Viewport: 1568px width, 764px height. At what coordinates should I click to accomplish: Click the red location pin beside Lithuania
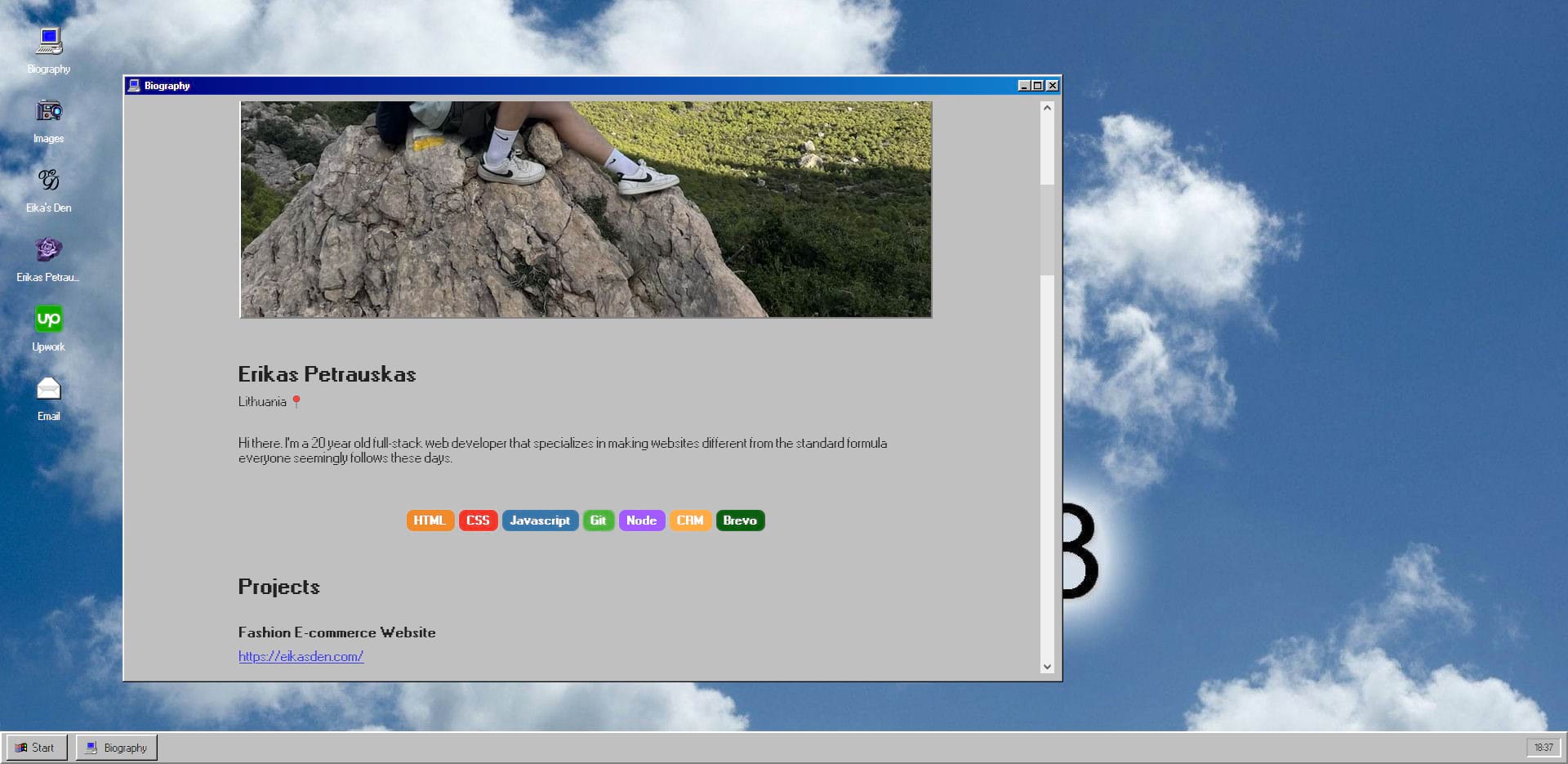pyautogui.click(x=296, y=401)
